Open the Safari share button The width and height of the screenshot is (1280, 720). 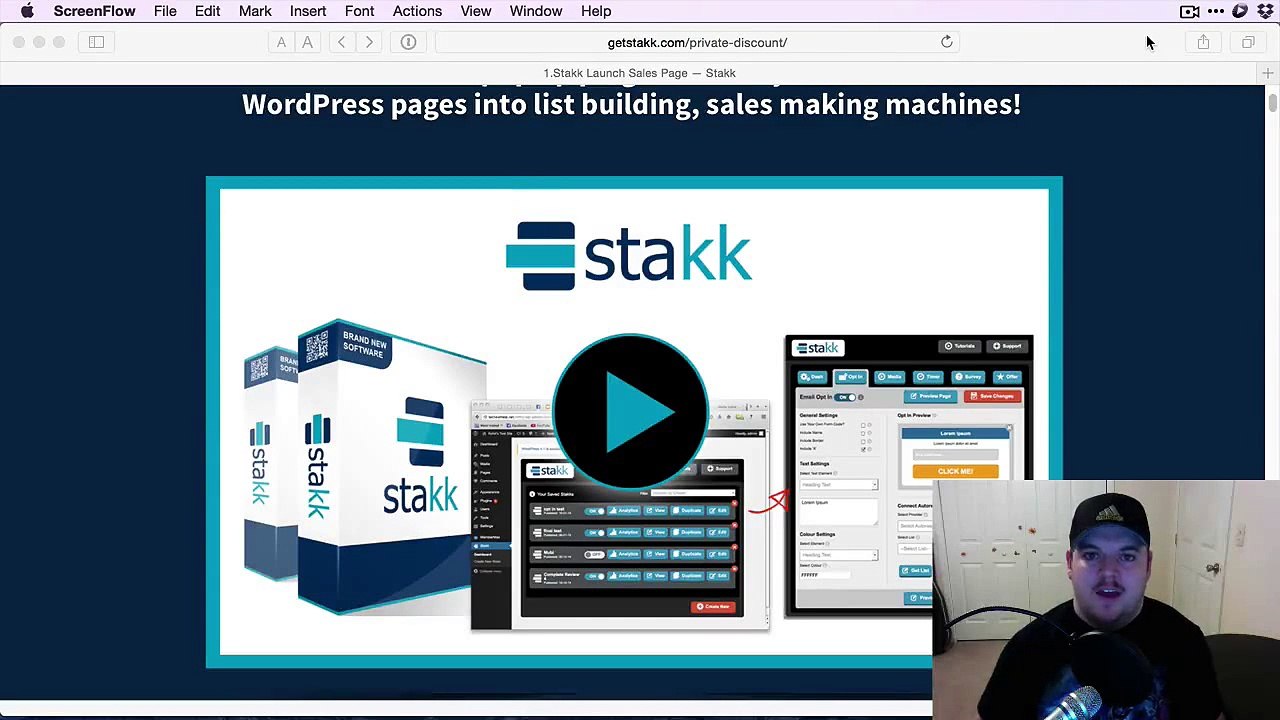1203,42
